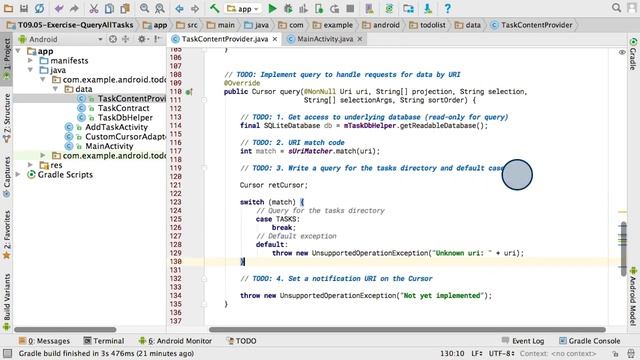Collapse the java folder in project tree

(x=30, y=70)
